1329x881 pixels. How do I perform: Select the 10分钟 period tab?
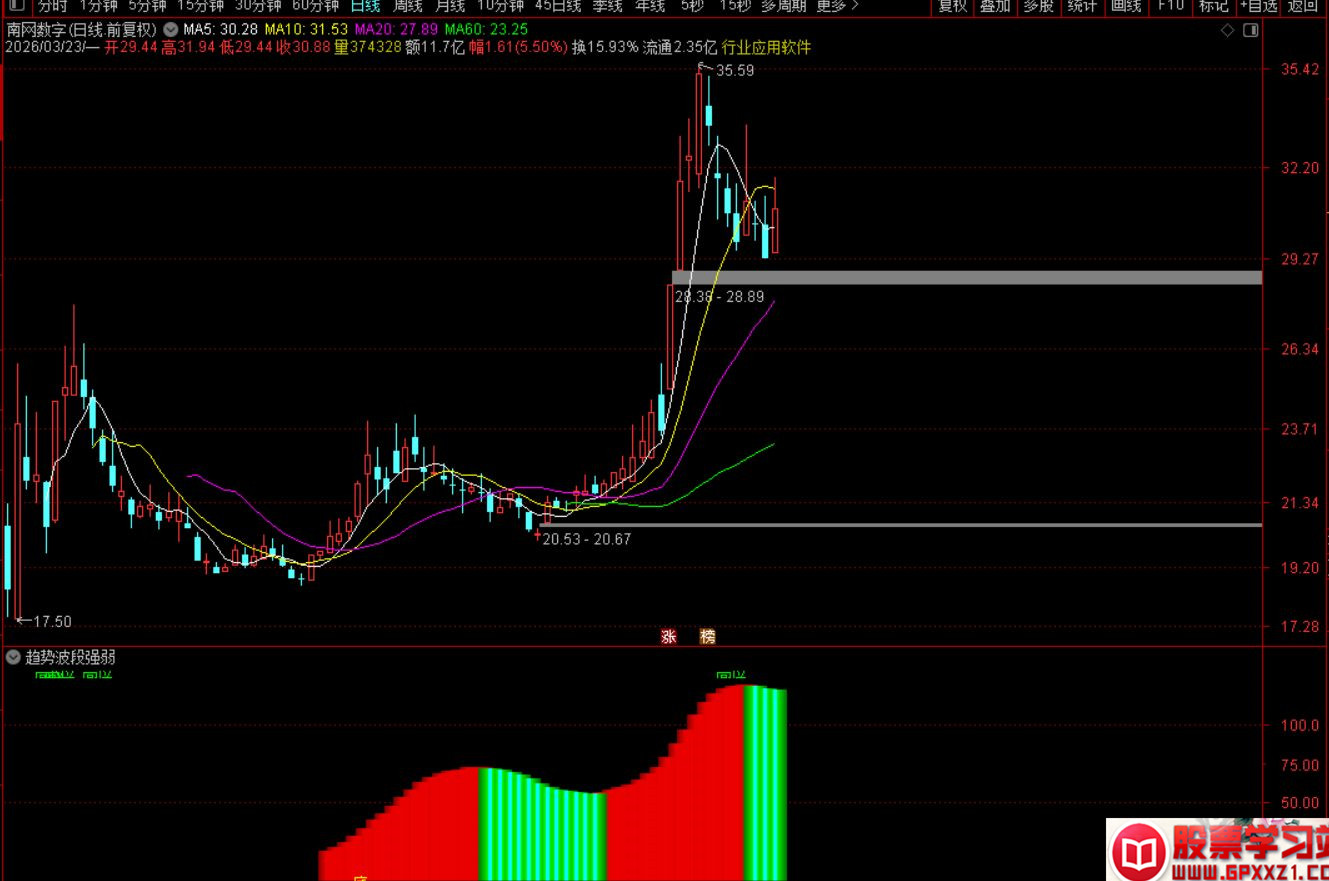click(x=500, y=6)
